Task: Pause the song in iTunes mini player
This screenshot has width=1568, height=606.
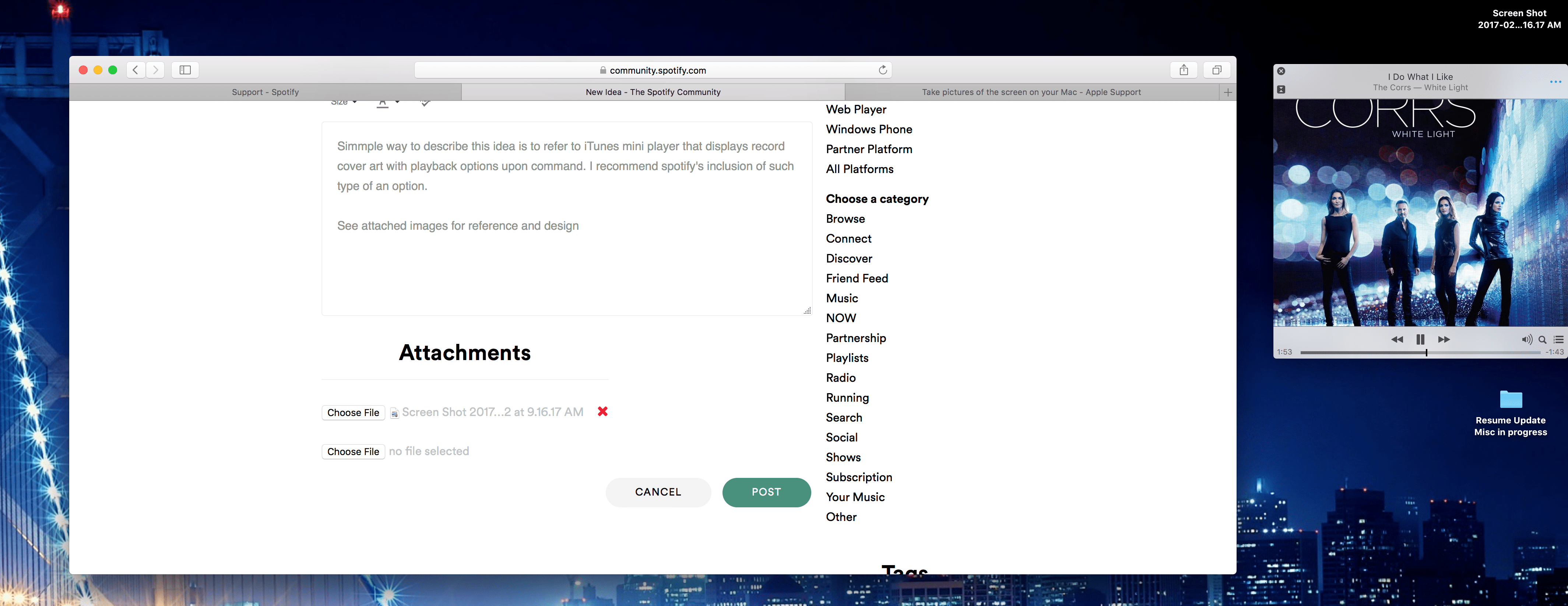Action: click(1420, 339)
